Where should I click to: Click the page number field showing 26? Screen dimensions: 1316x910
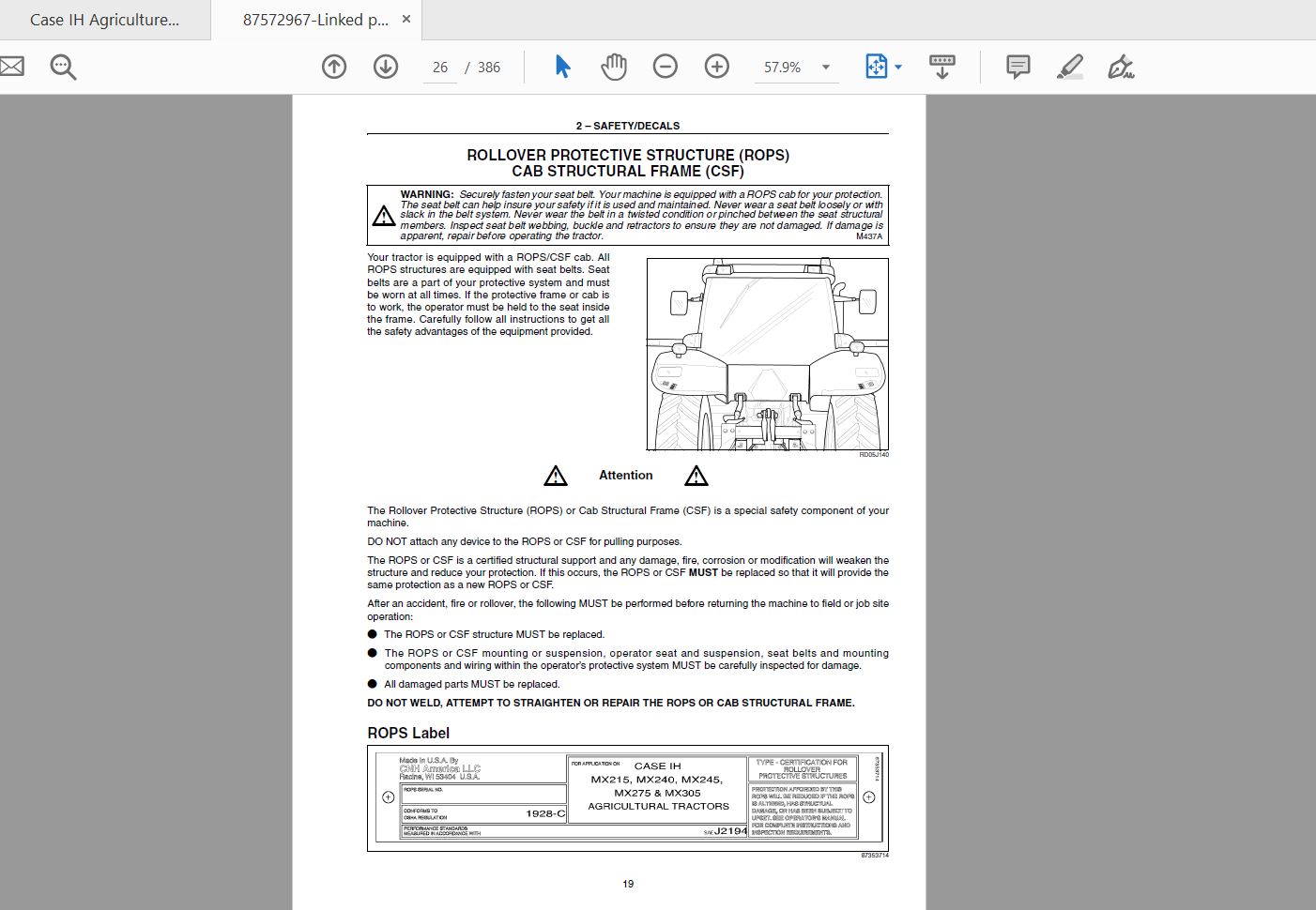click(x=440, y=68)
